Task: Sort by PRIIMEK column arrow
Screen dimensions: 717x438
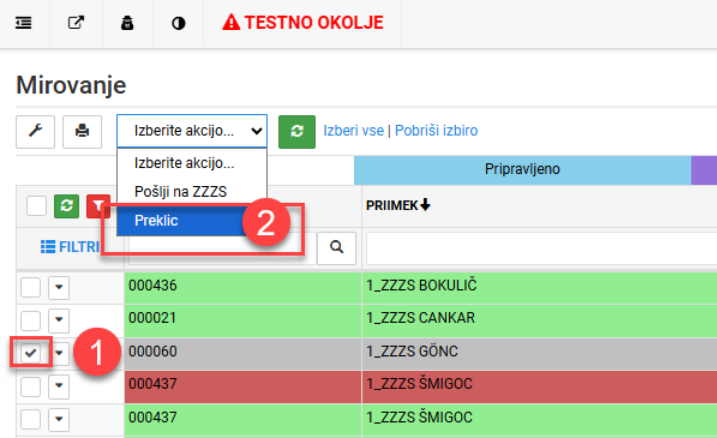Action: click(425, 205)
